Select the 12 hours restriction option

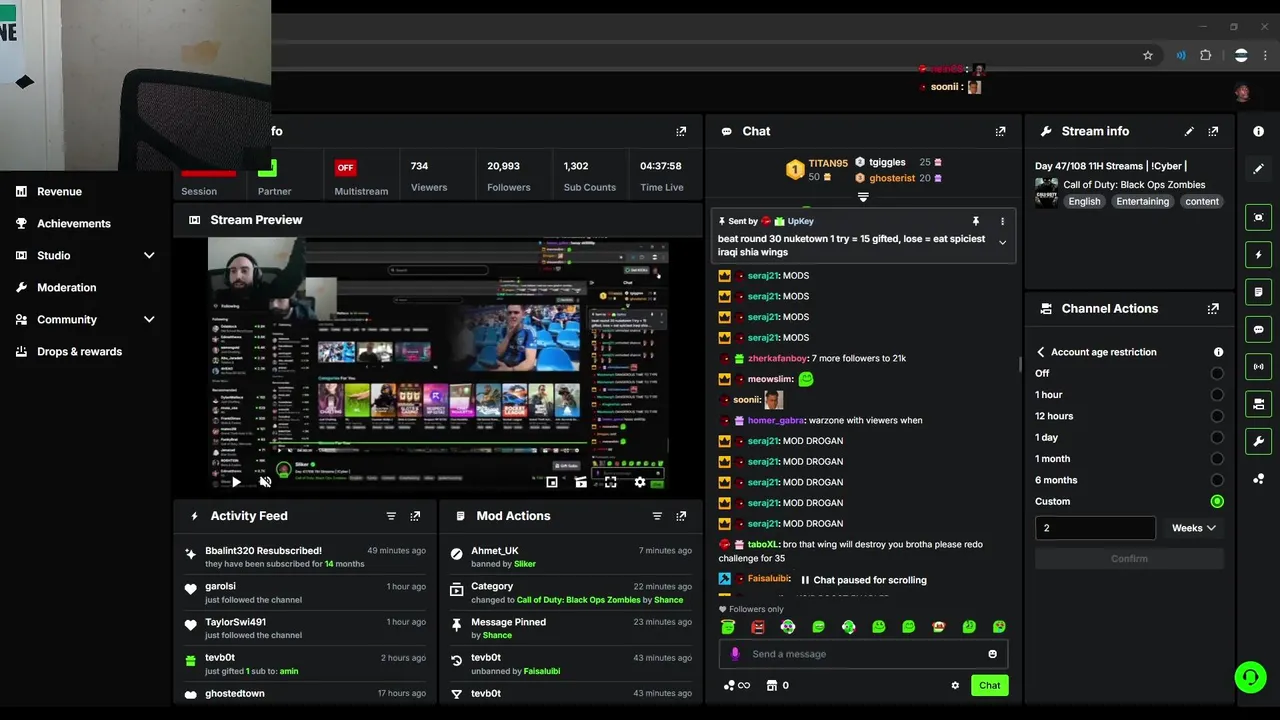click(x=1217, y=416)
